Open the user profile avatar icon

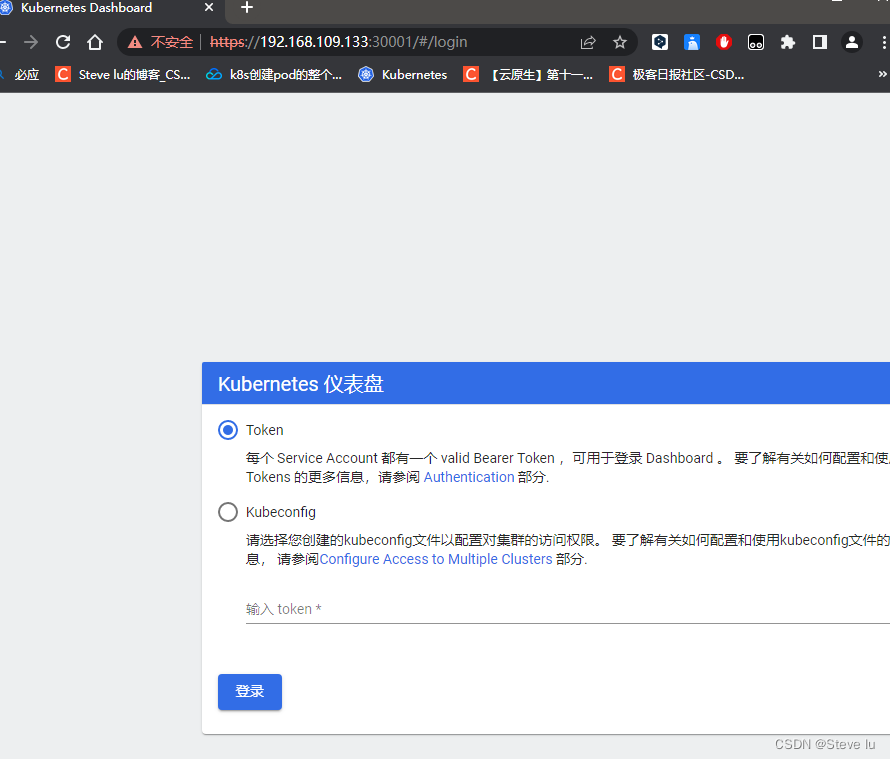851,42
